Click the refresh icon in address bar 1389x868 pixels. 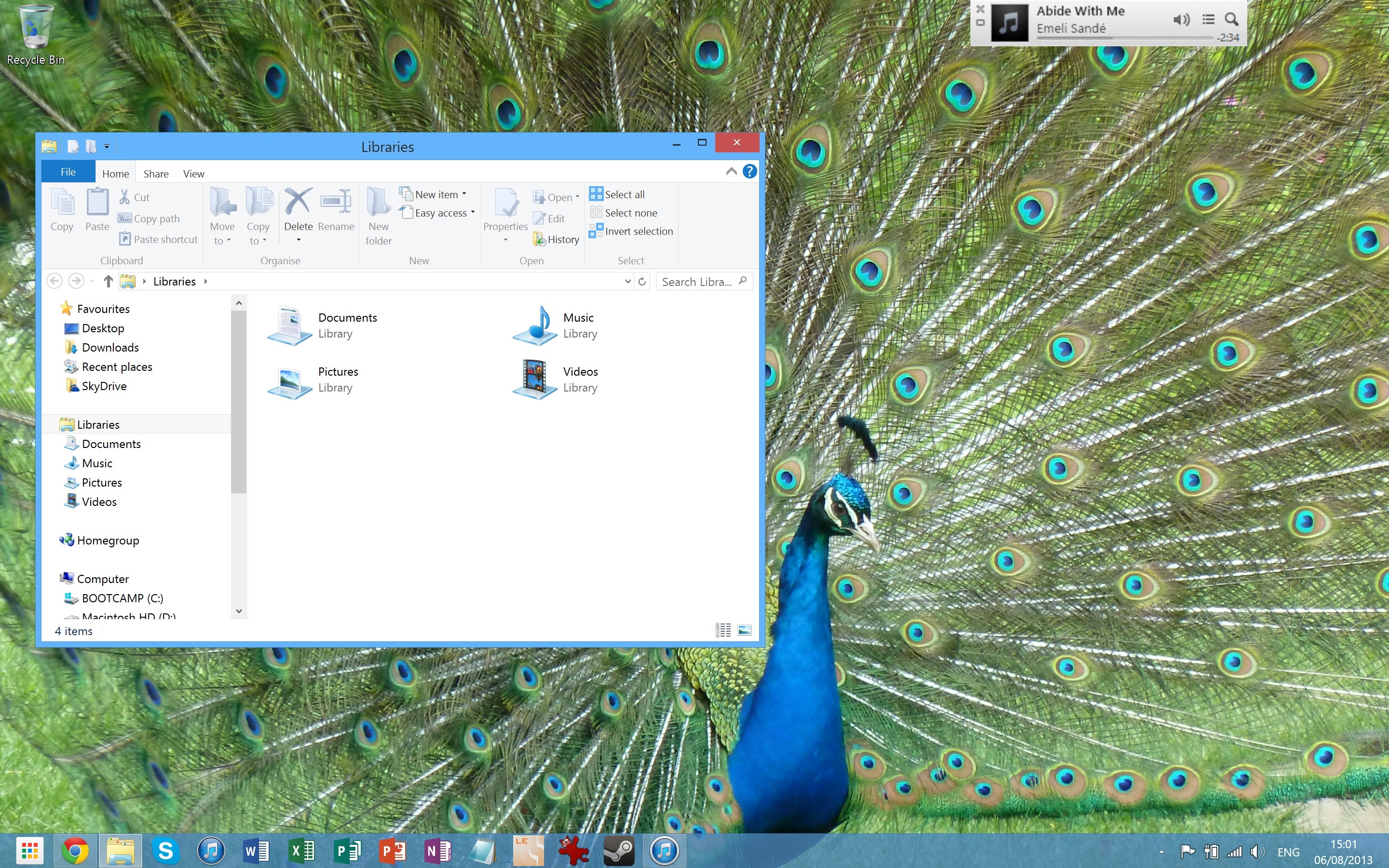[642, 281]
